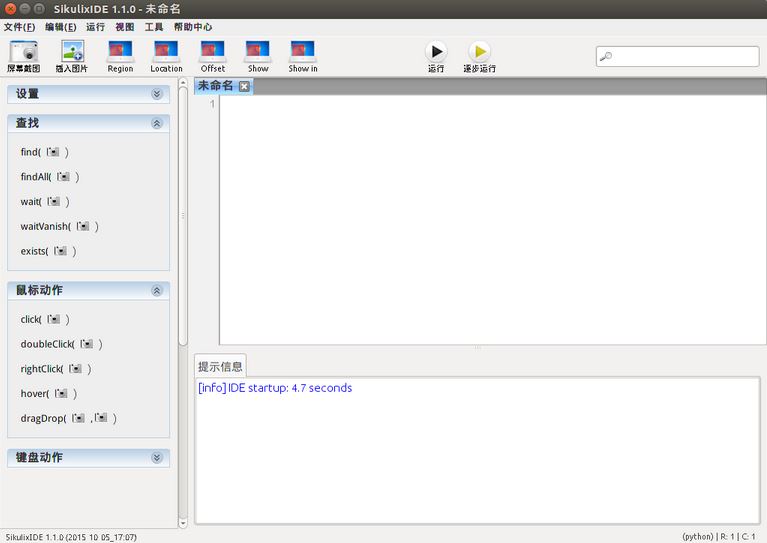This screenshot has width=767, height=543.
Task: Expand the 键盘动作 panel chevron
Action: pos(157,458)
